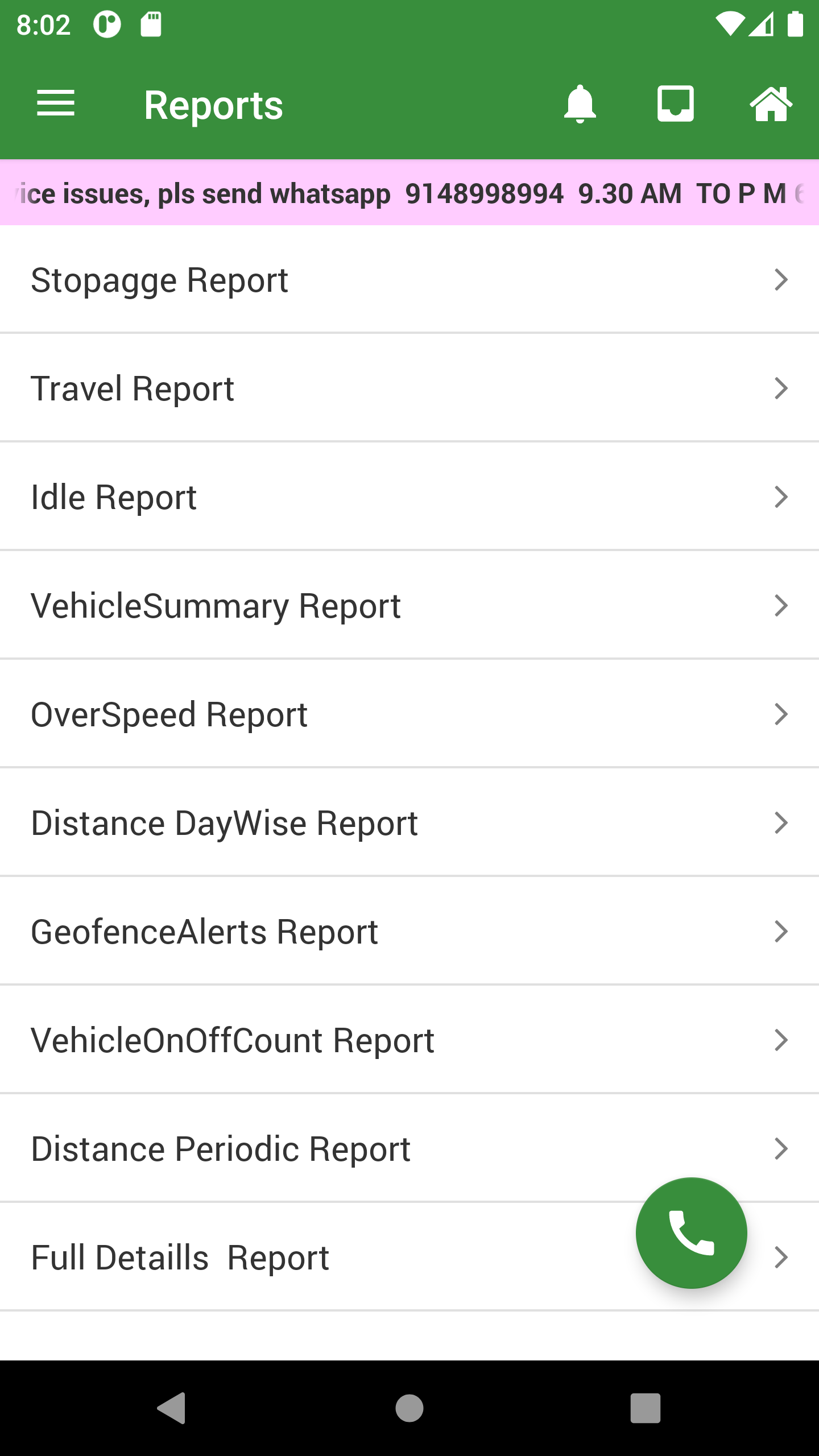Tap the Reports page title
The height and width of the screenshot is (1456, 819).
(213, 105)
